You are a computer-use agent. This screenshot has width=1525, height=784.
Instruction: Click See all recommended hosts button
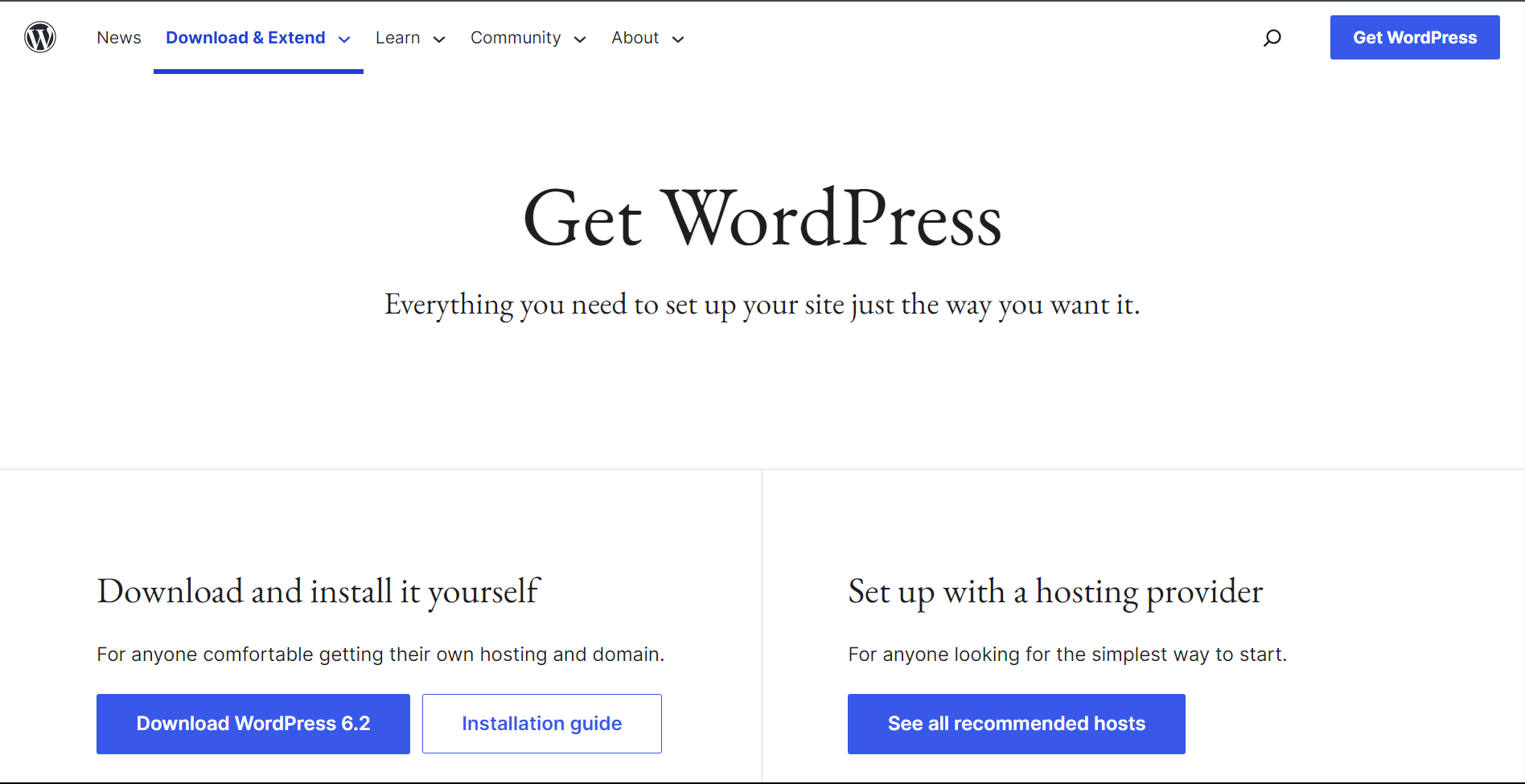pyautogui.click(x=1017, y=724)
